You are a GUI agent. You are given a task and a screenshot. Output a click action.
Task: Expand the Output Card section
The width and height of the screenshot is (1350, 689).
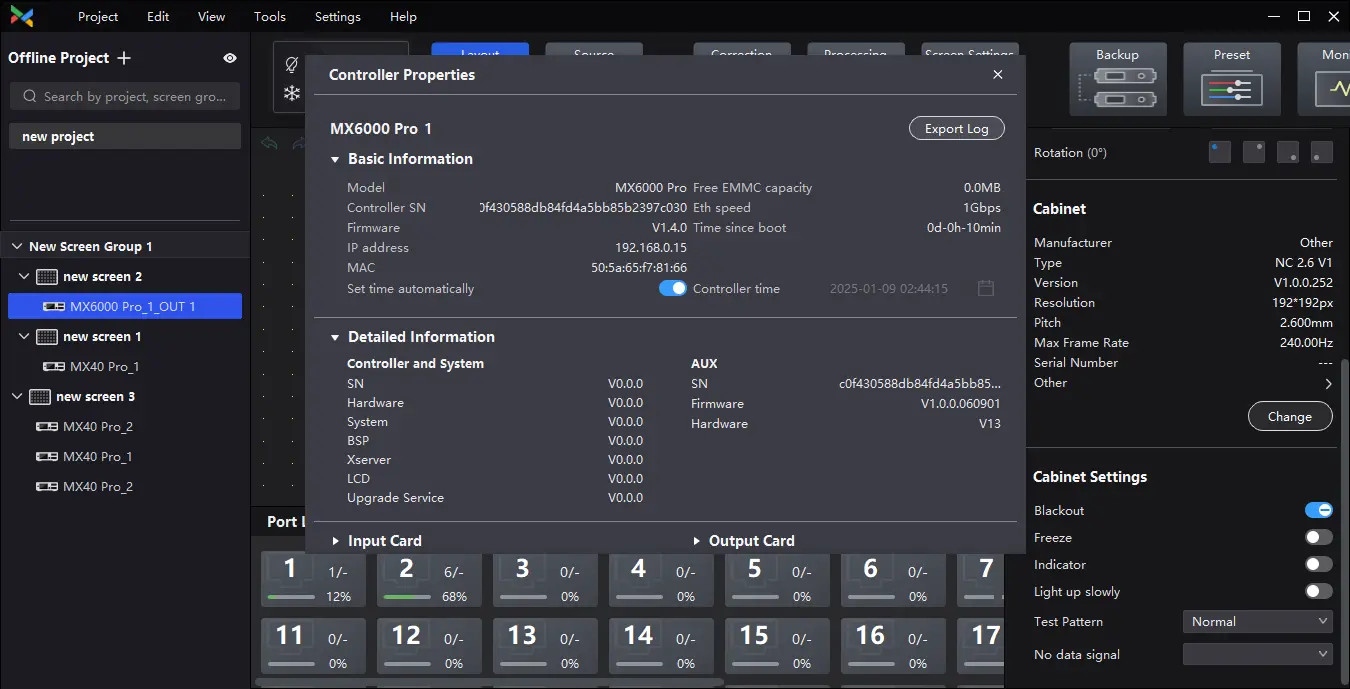tap(696, 541)
